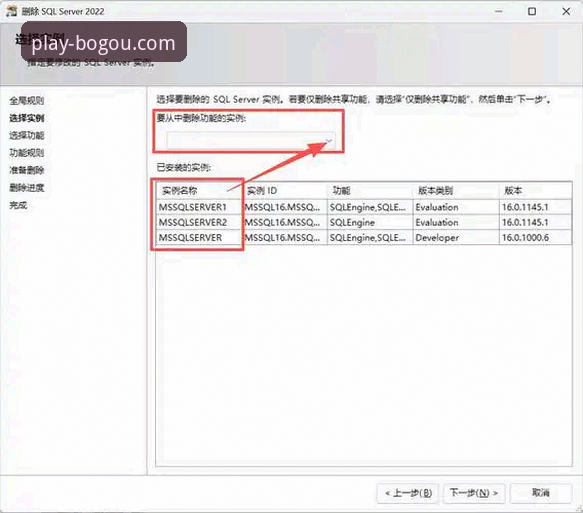Click the 上一步(B) button
Image resolution: width=583 pixels, height=513 pixels.
click(x=408, y=493)
